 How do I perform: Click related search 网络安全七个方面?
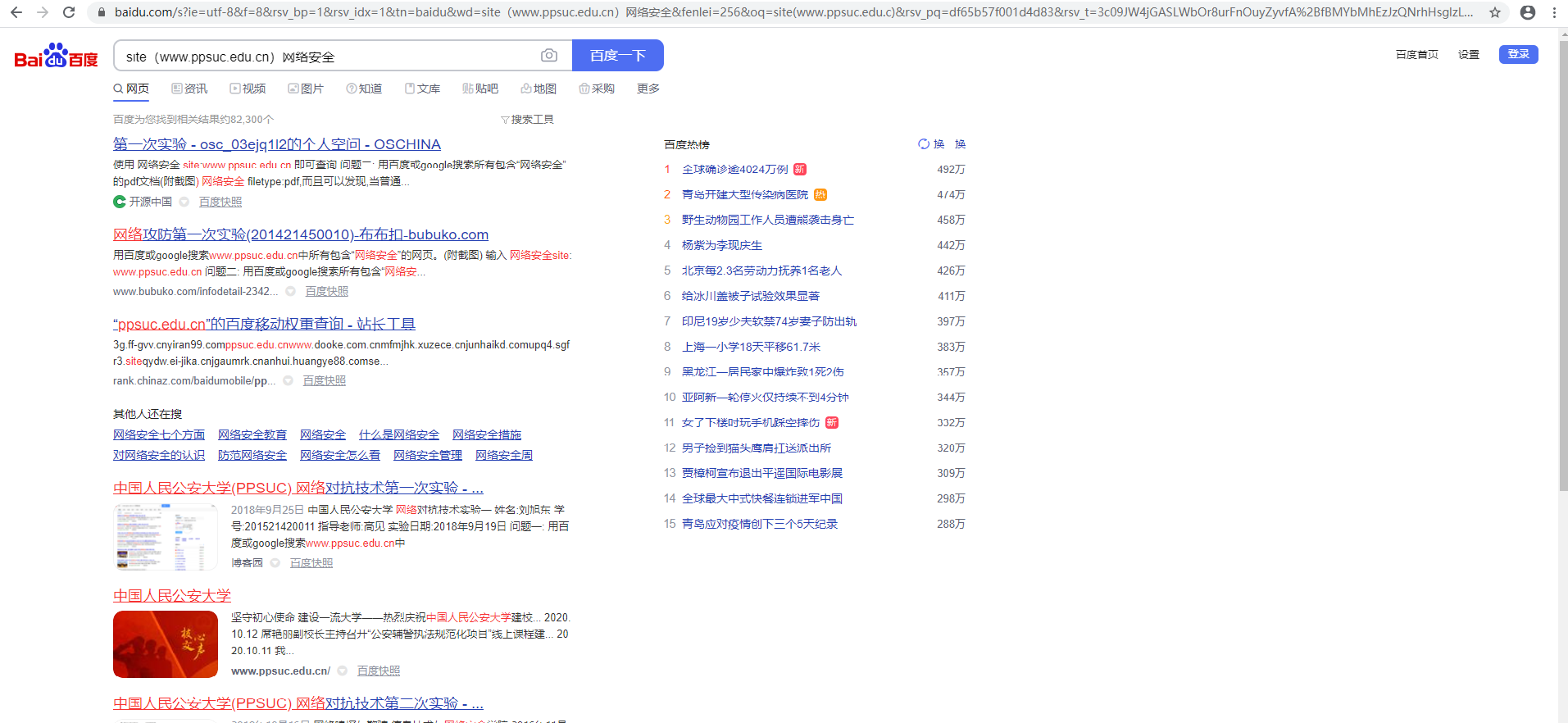tap(159, 434)
